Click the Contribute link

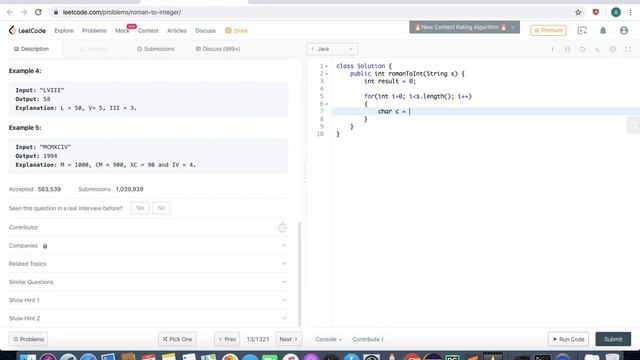(368, 339)
